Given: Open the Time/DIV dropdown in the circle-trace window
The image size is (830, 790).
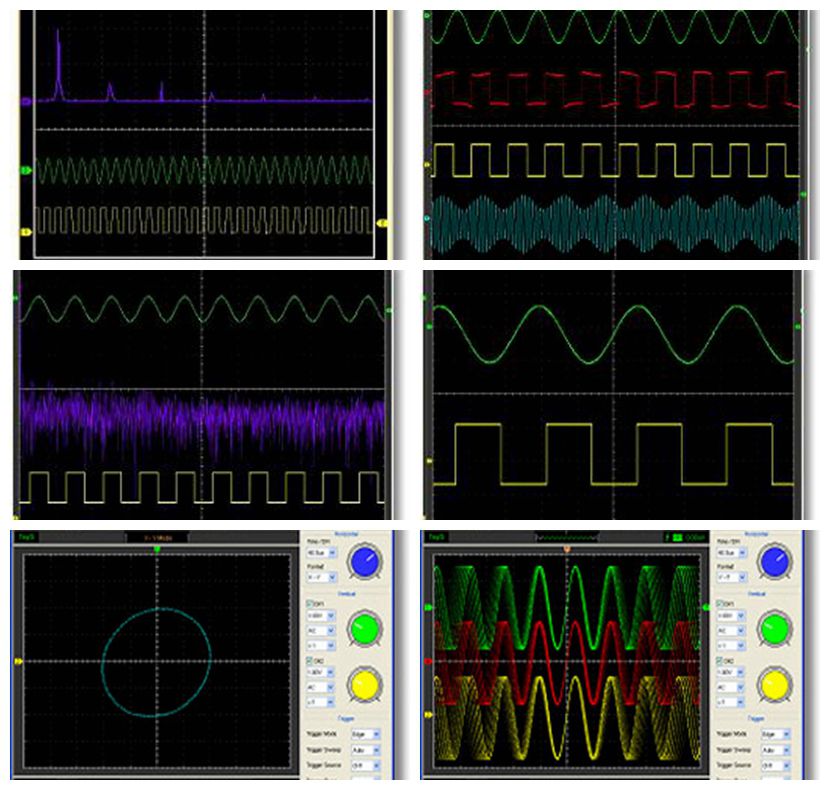Looking at the screenshot, I should (322, 553).
